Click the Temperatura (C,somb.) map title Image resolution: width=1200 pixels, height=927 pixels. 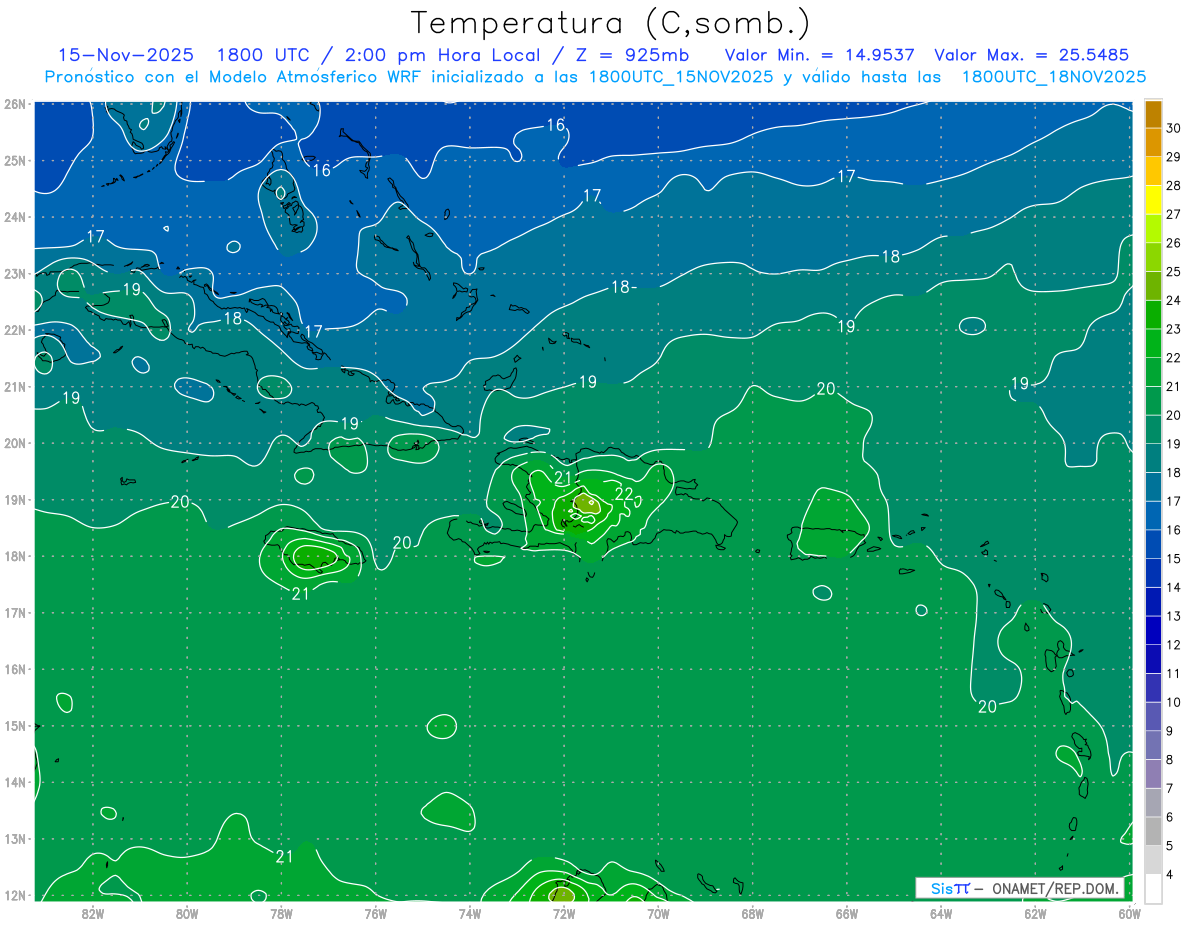point(611,22)
